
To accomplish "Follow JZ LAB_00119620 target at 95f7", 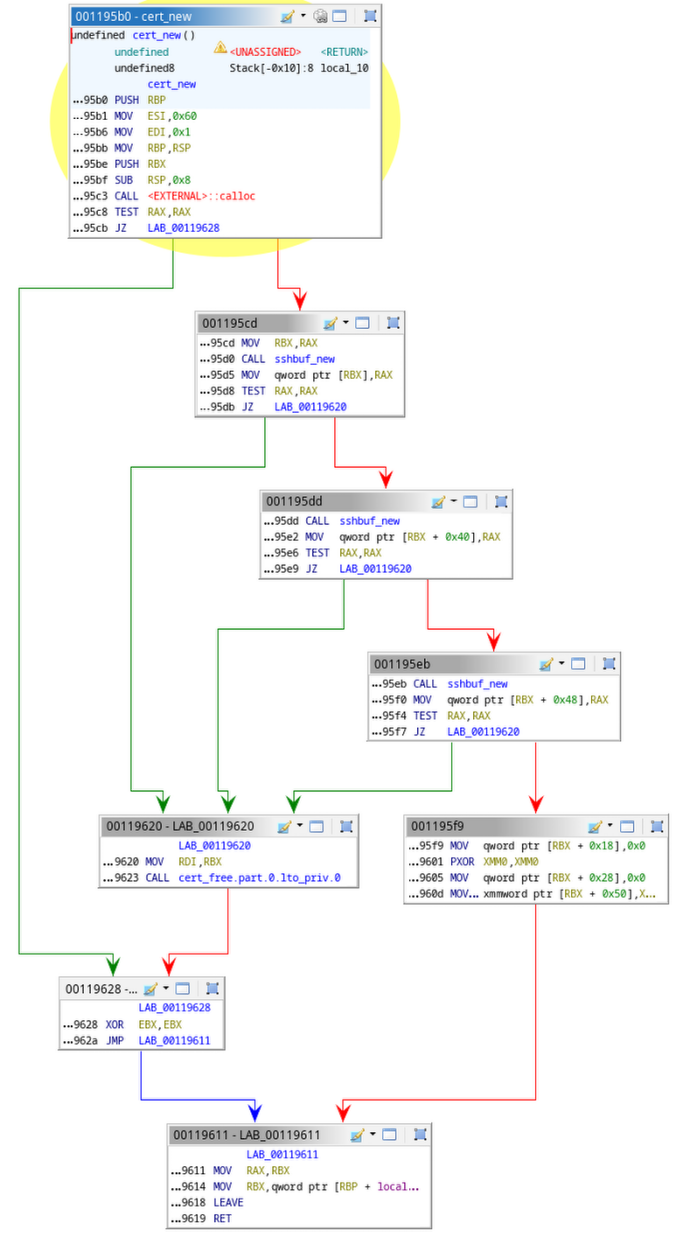I will [x=484, y=732].
